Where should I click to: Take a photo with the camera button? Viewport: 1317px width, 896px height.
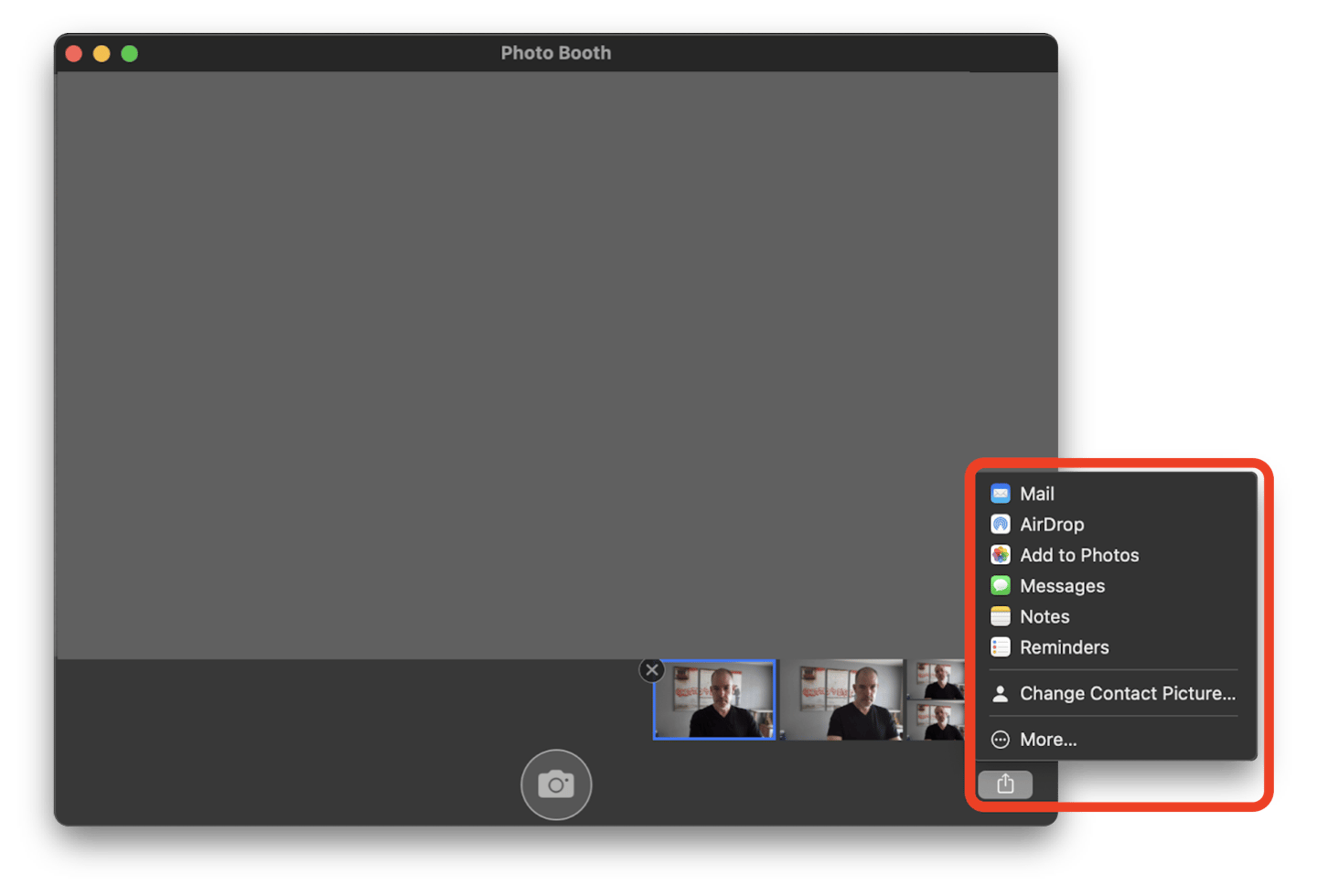[x=556, y=784]
